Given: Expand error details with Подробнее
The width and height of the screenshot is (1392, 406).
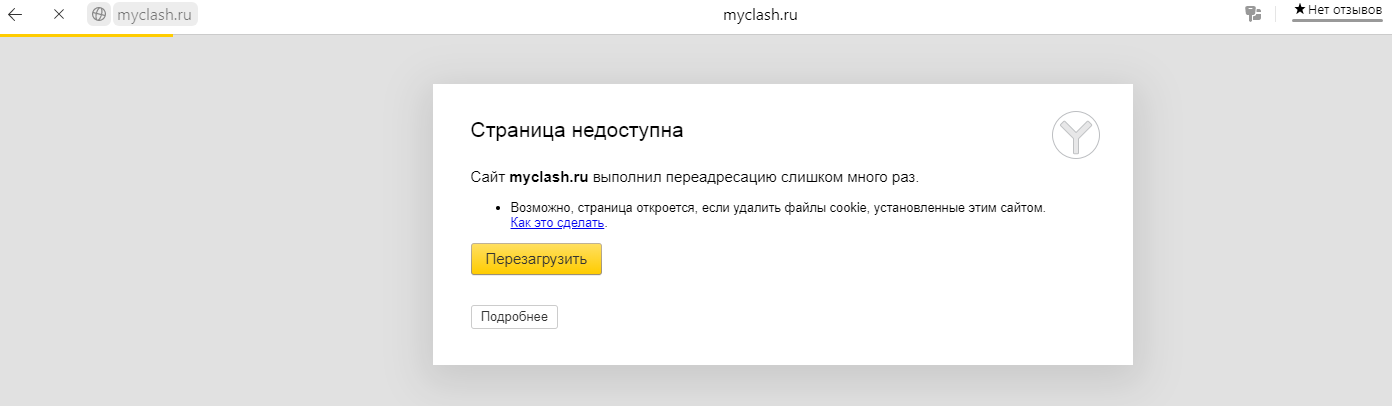Looking at the screenshot, I should (x=514, y=317).
